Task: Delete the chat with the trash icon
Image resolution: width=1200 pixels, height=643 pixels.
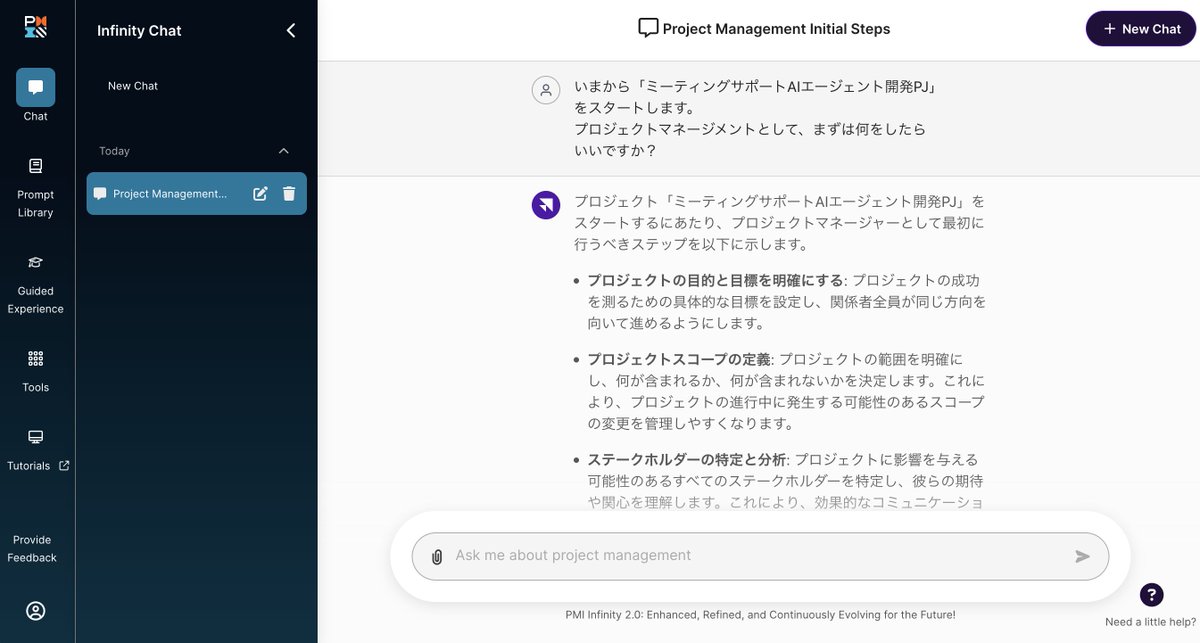Action: coord(288,194)
